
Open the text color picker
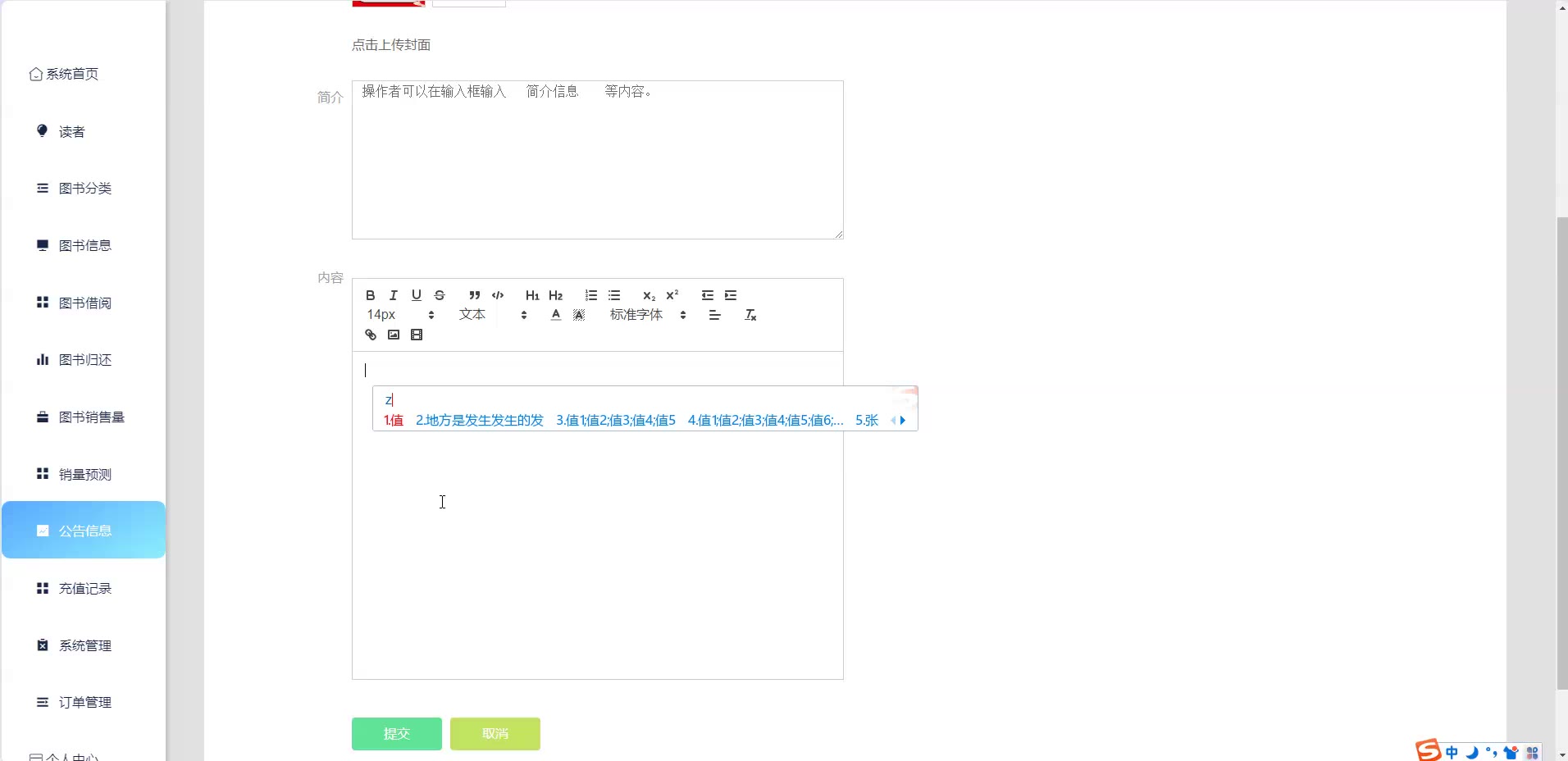point(556,315)
